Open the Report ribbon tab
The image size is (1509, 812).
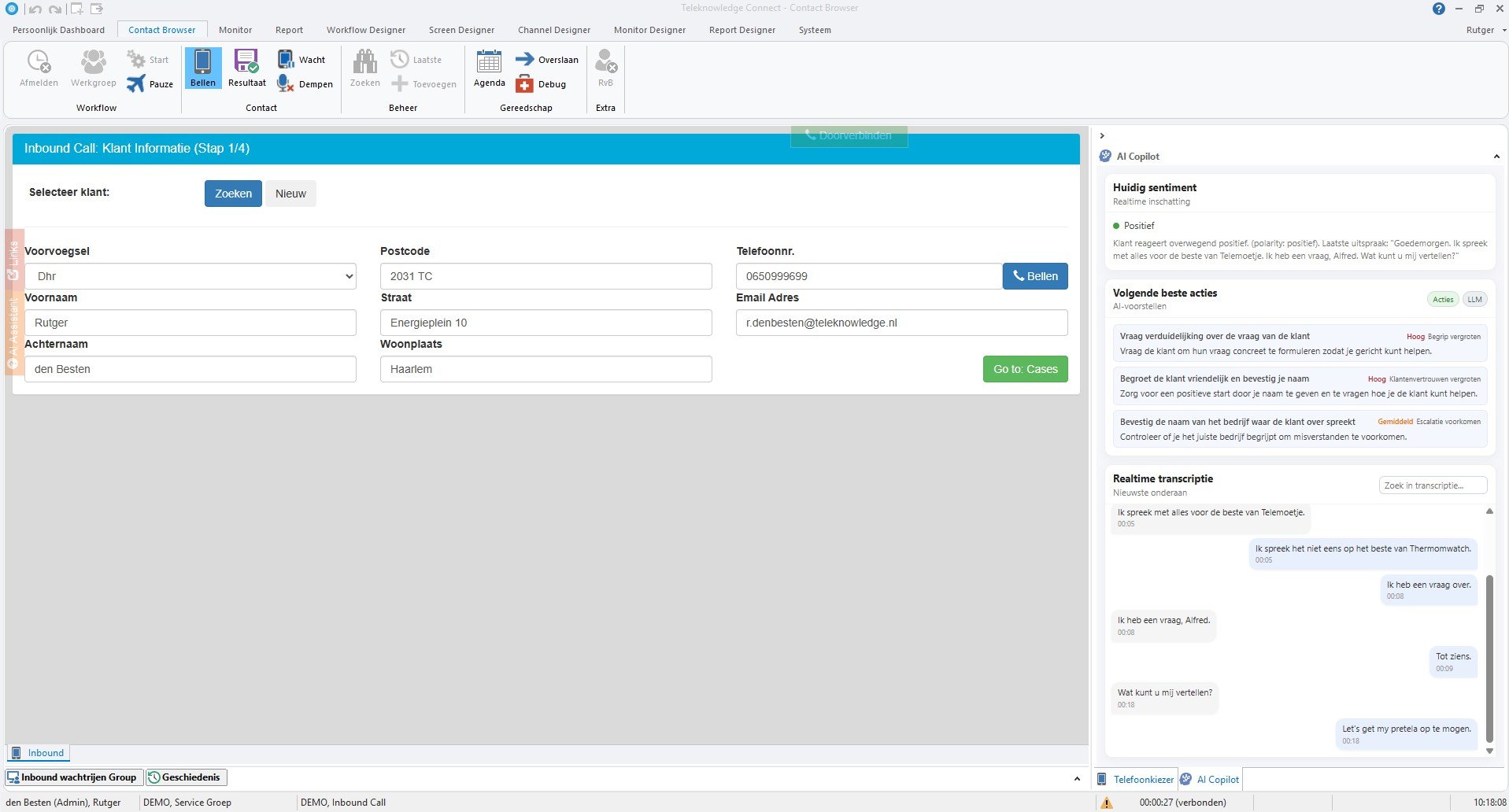289,30
